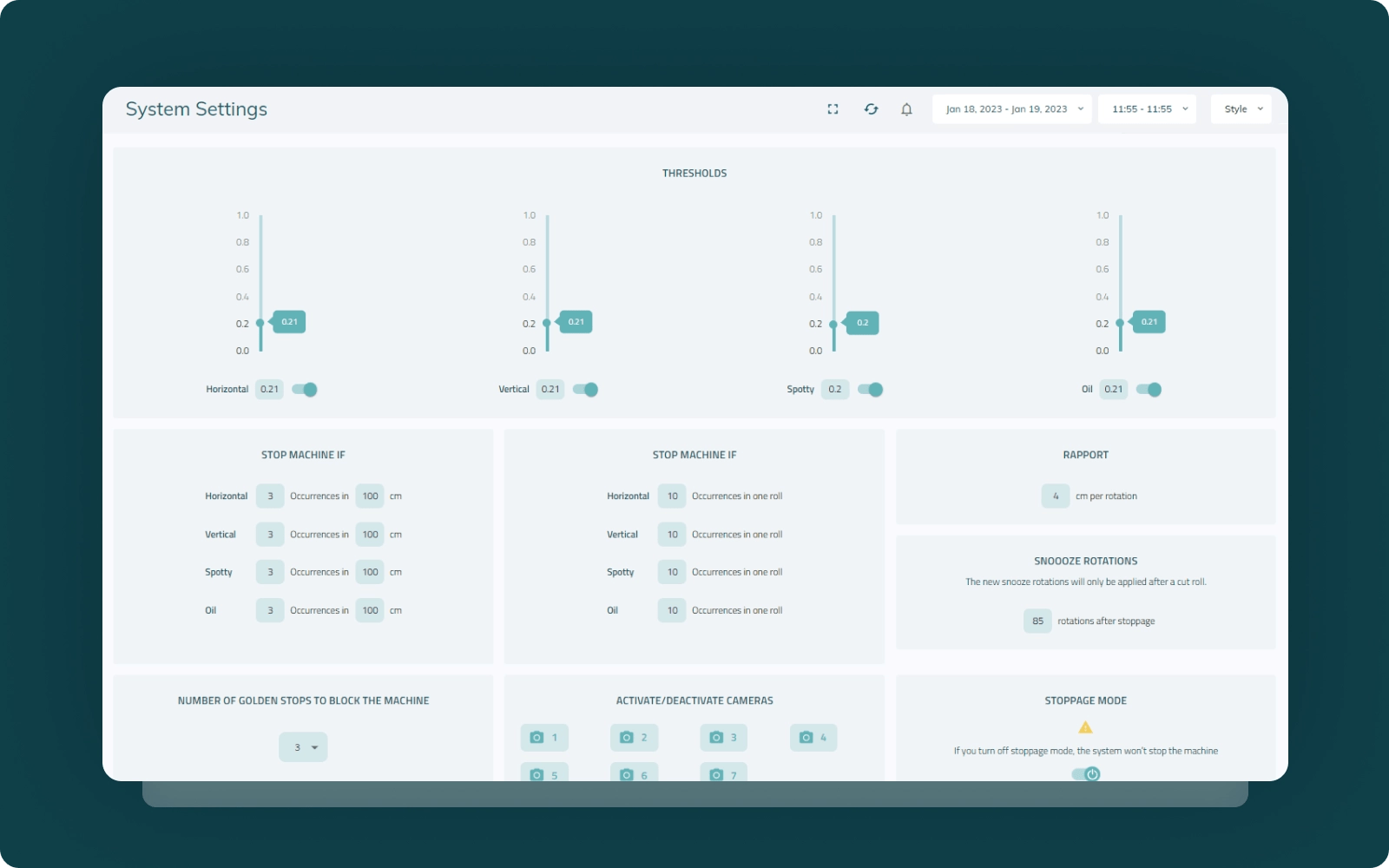
Task: Click the refresh sync icon
Action: (x=871, y=109)
